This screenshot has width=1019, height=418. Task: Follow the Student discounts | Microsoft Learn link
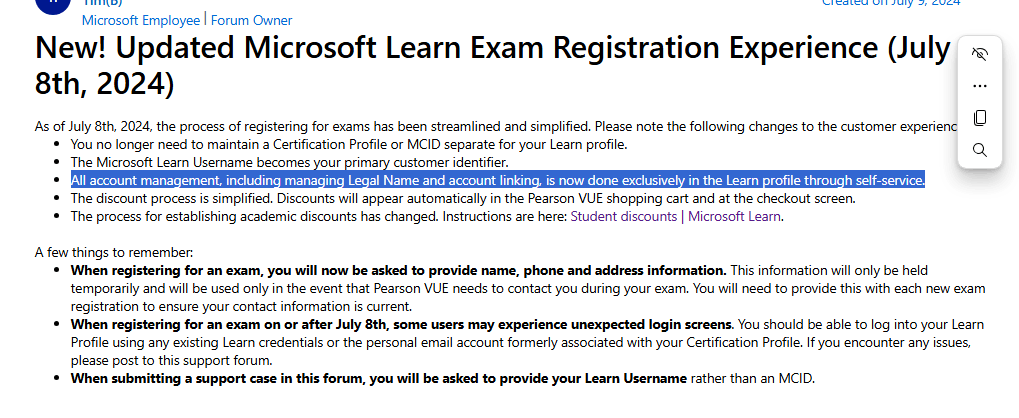pyautogui.click(x=675, y=216)
